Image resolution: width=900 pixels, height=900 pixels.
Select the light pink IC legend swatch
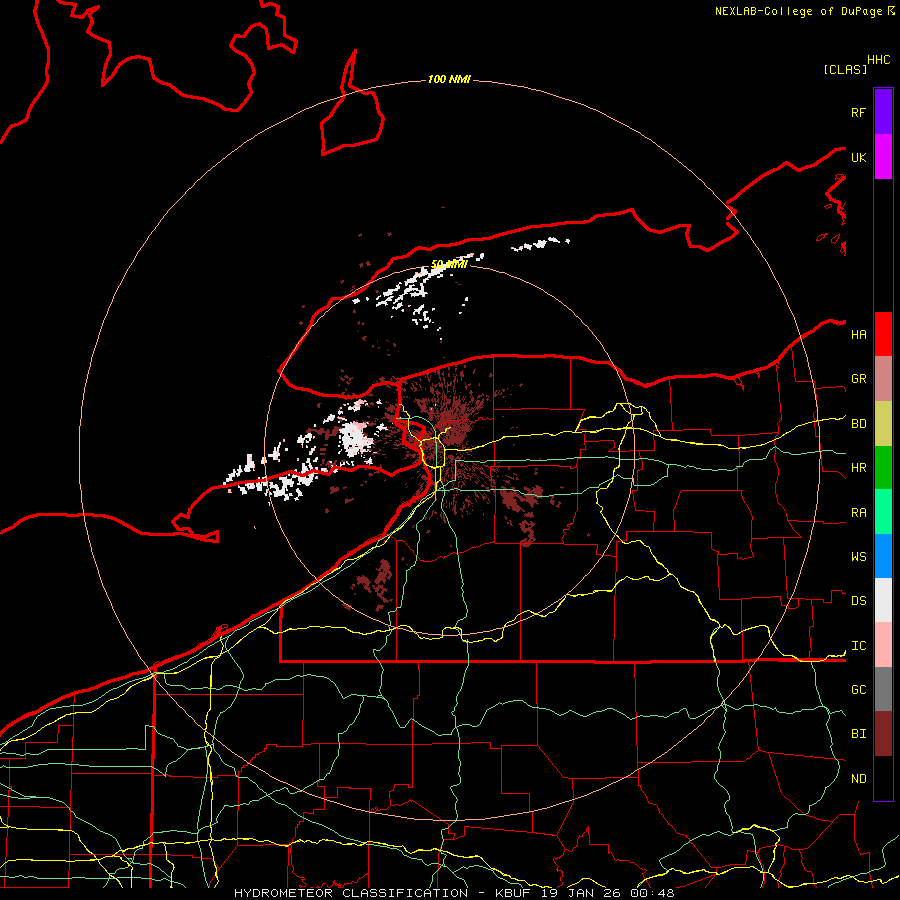883,645
